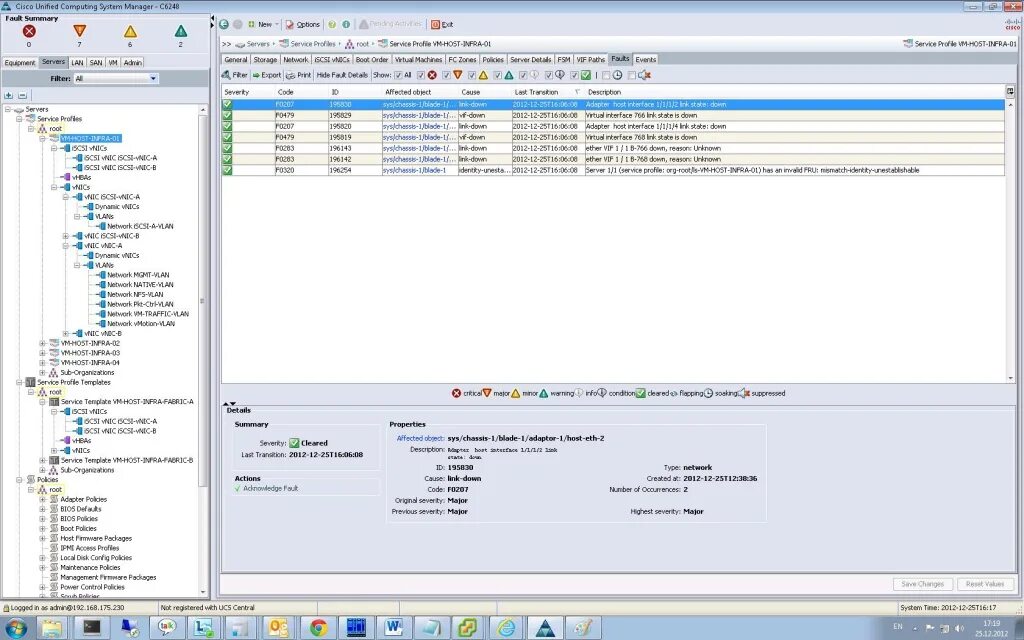Open the Filter tool in faults toolbar
The image size is (1024, 640).
[234, 75]
